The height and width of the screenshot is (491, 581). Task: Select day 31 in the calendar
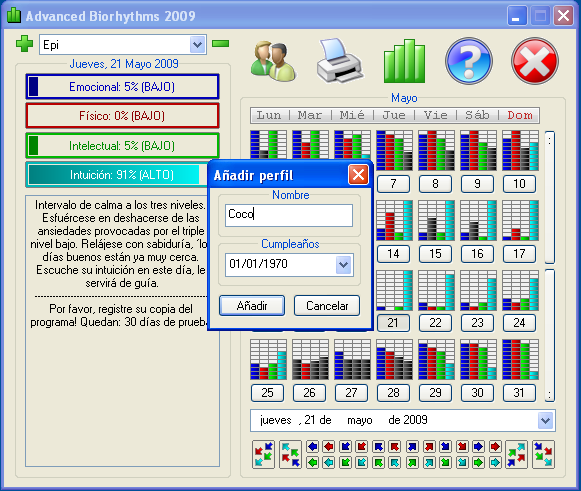(x=519, y=393)
